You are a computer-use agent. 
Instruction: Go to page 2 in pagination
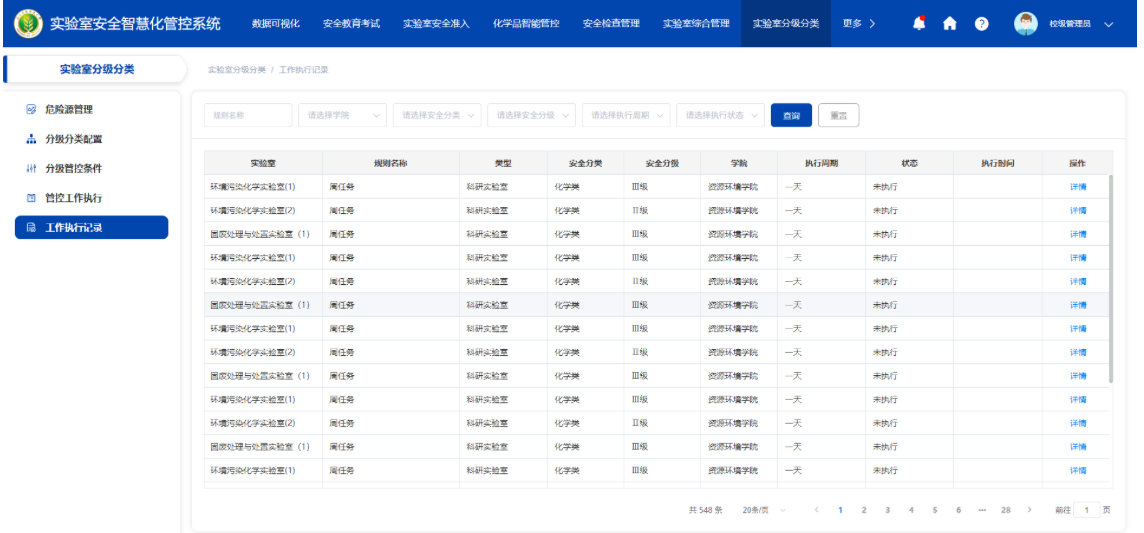coord(864,510)
